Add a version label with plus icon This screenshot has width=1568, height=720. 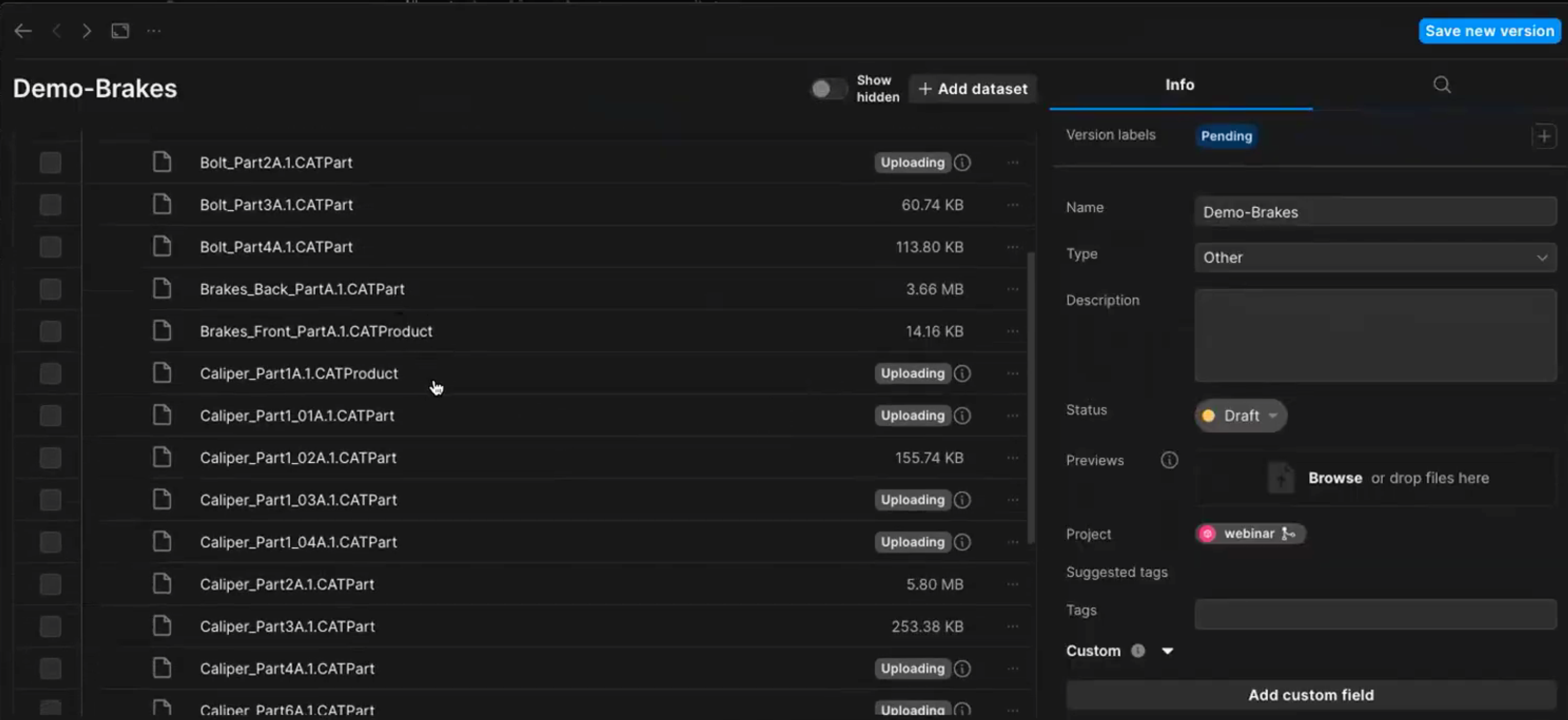click(x=1544, y=136)
